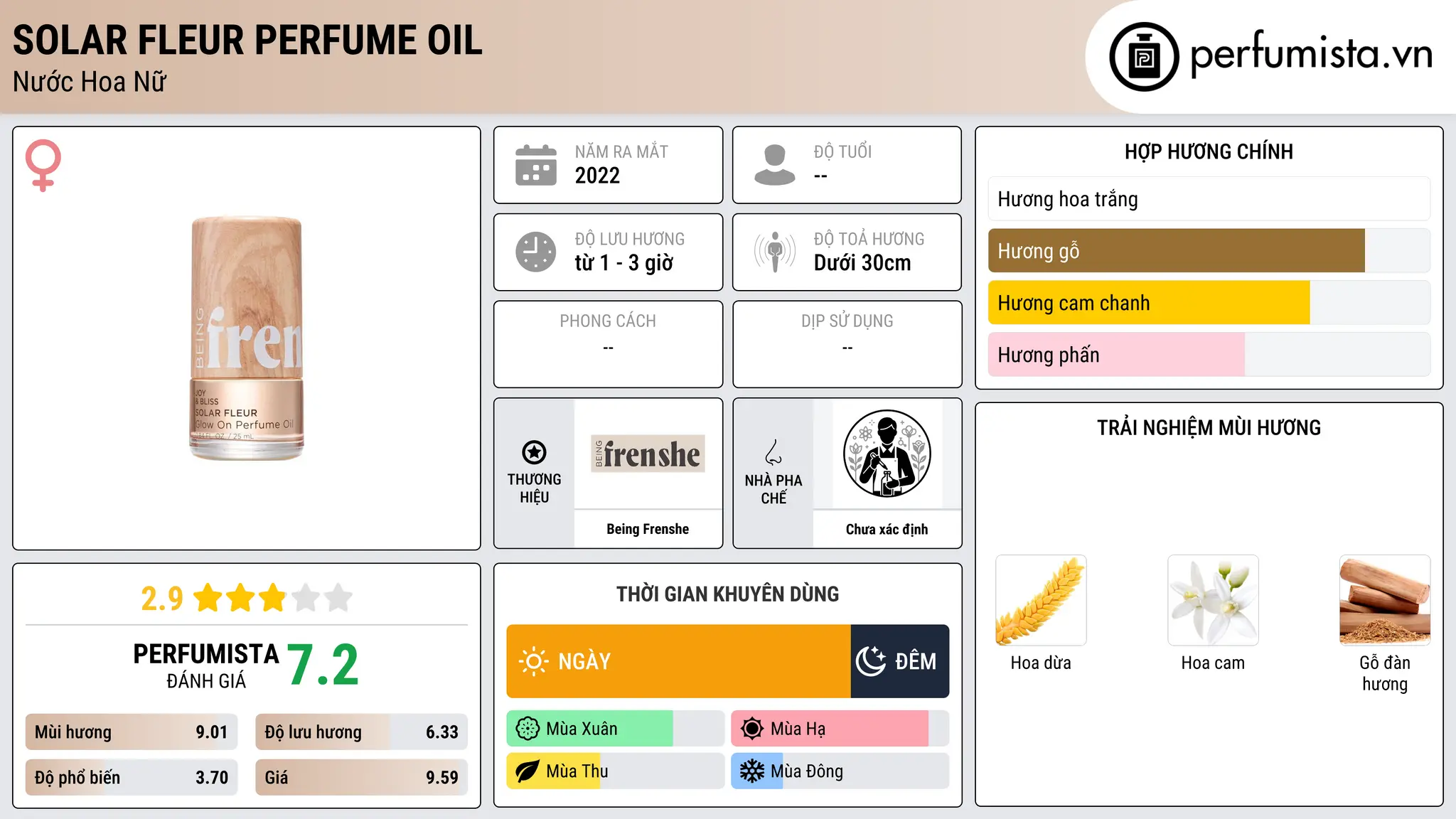The image size is (1456, 819).
Task: Click the orange Ngày daytime bar
Action: 678,661
